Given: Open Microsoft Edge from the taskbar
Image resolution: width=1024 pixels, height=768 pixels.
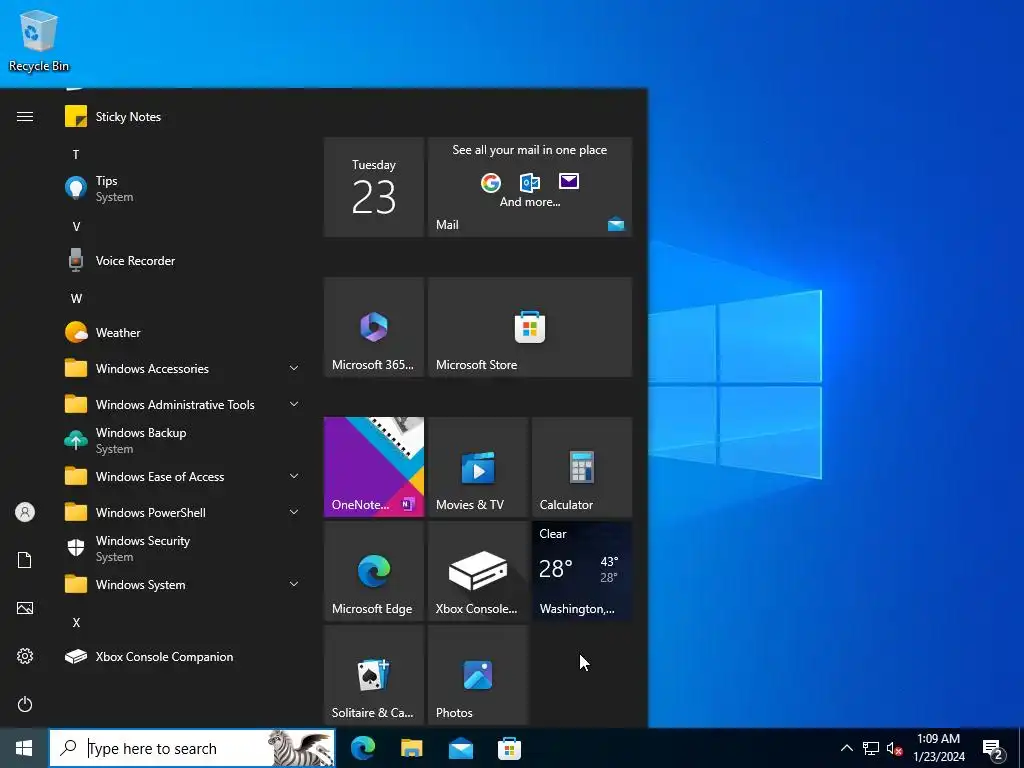Looking at the screenshot, I should tap(363, 748).
